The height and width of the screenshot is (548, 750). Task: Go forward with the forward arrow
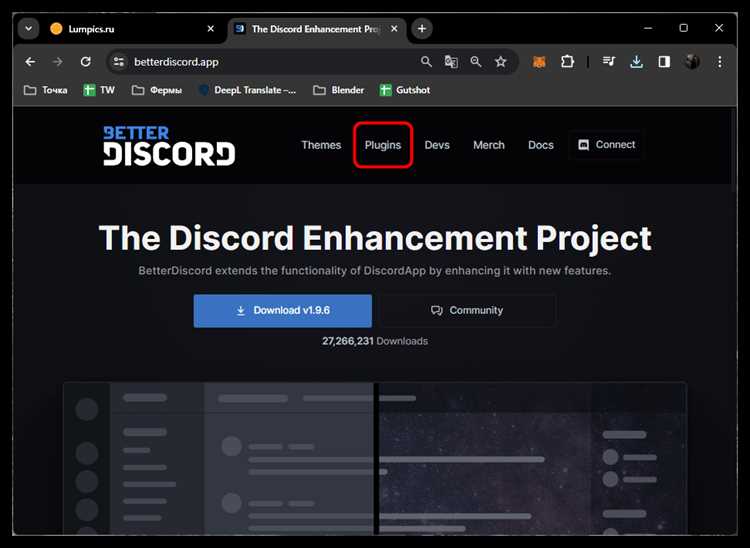click(57, 62)
